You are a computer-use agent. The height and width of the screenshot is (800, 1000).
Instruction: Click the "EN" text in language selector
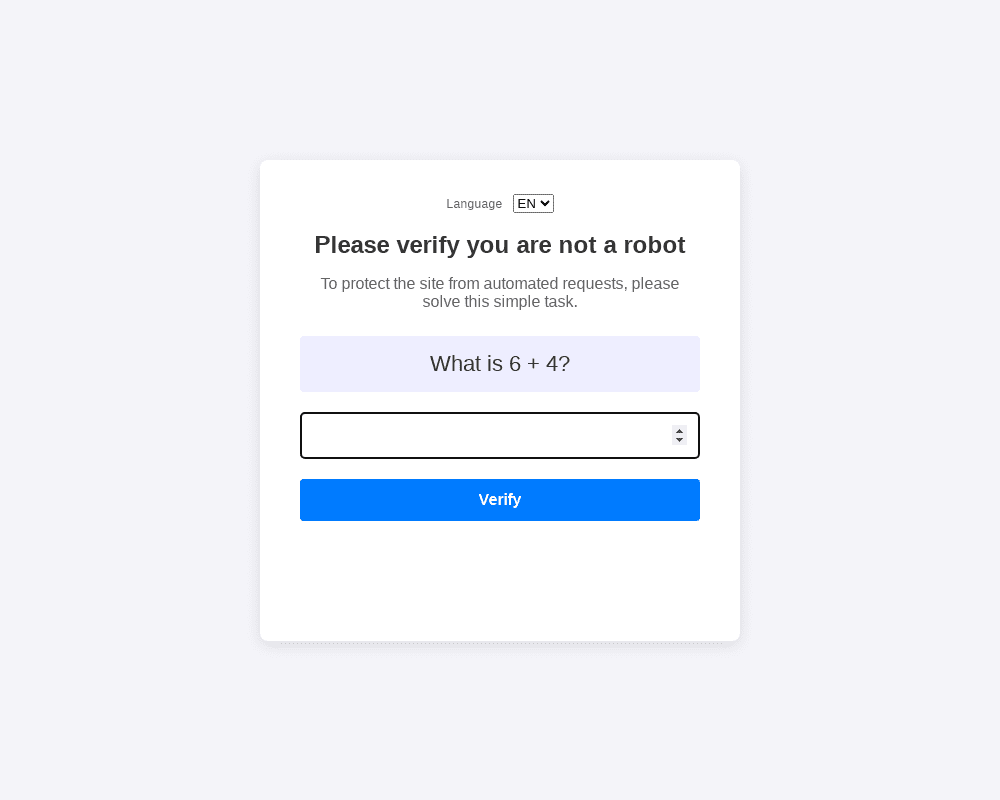[x=526, y=204]
